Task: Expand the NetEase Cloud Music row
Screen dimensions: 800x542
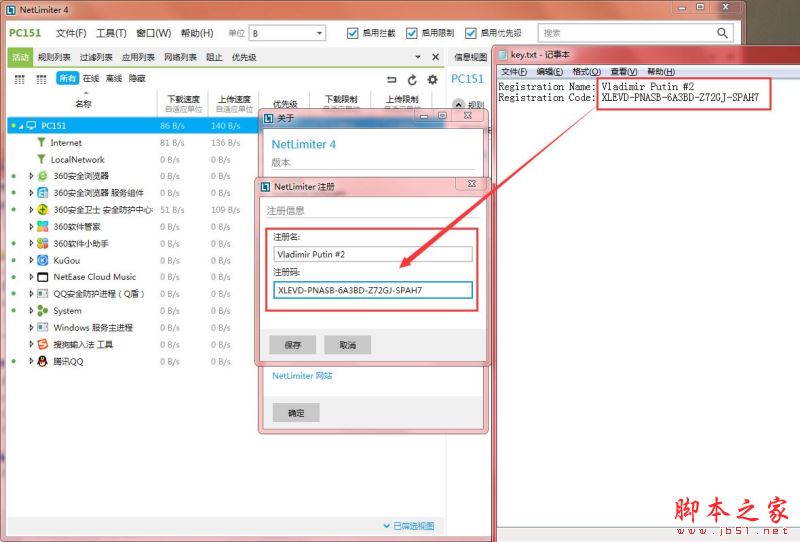Action: tap(31, 277)
